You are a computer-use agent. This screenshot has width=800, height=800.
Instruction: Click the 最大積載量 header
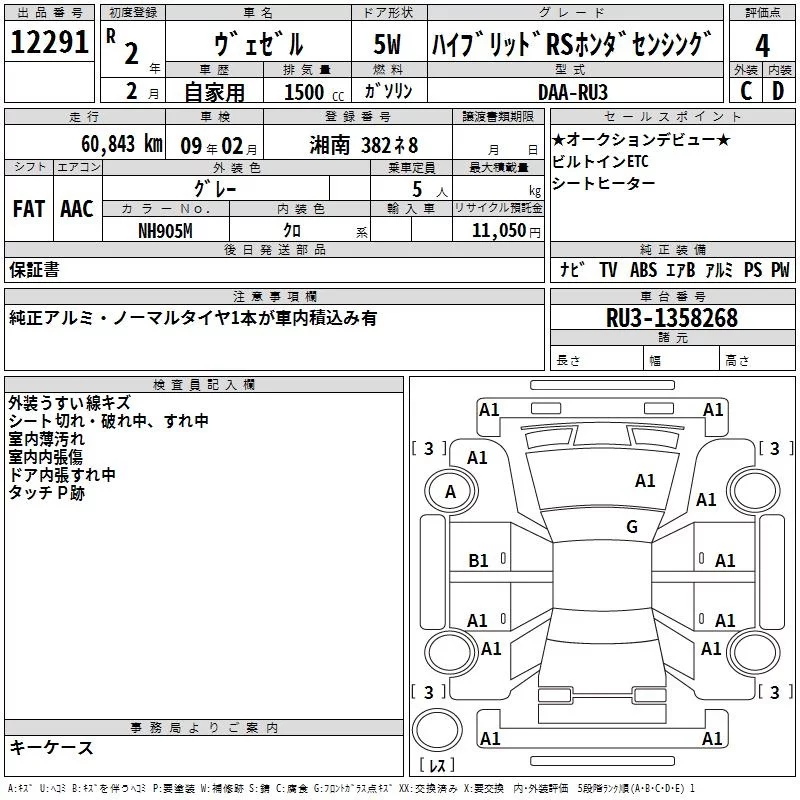[498, 167]
